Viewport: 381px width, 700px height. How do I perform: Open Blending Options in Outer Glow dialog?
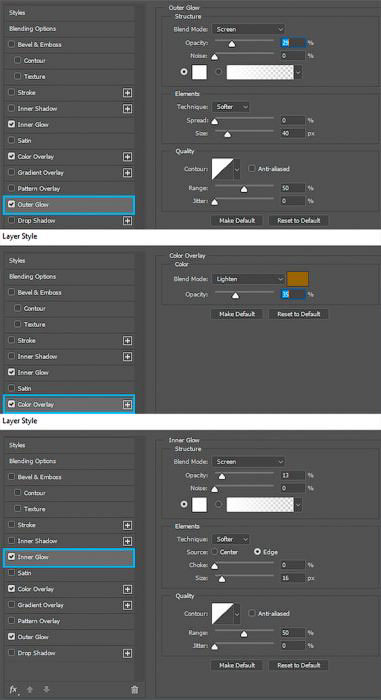[69, 29]
